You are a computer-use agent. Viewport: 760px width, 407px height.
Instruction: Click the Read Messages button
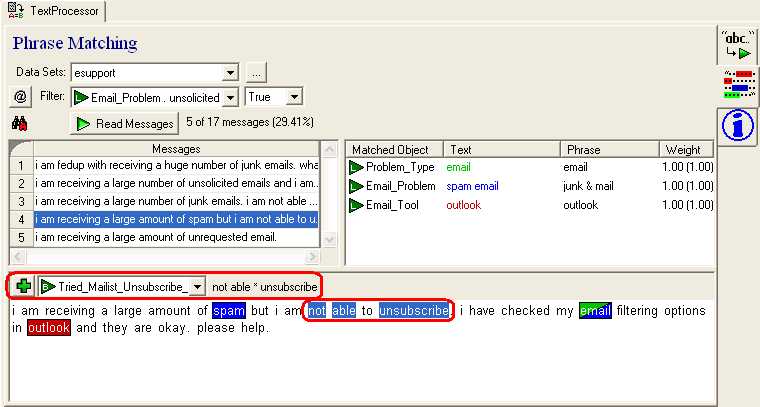(125, 123)
